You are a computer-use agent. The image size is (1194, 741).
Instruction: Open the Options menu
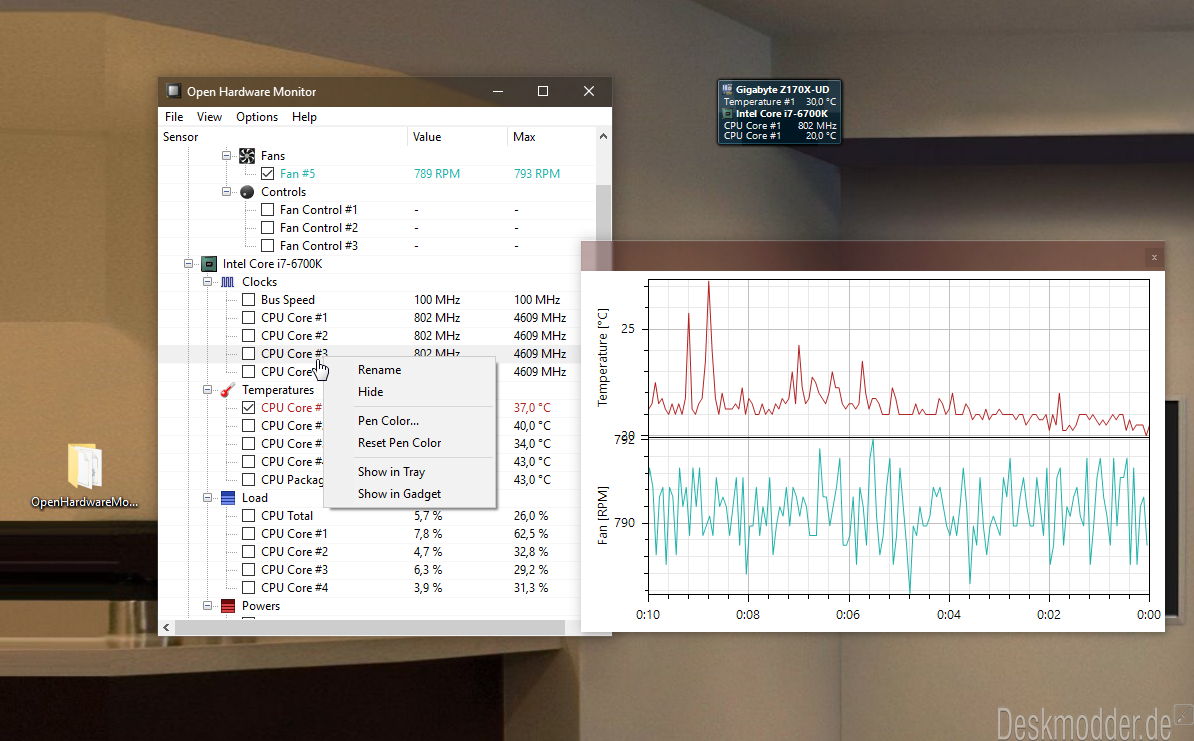[257, 117]
